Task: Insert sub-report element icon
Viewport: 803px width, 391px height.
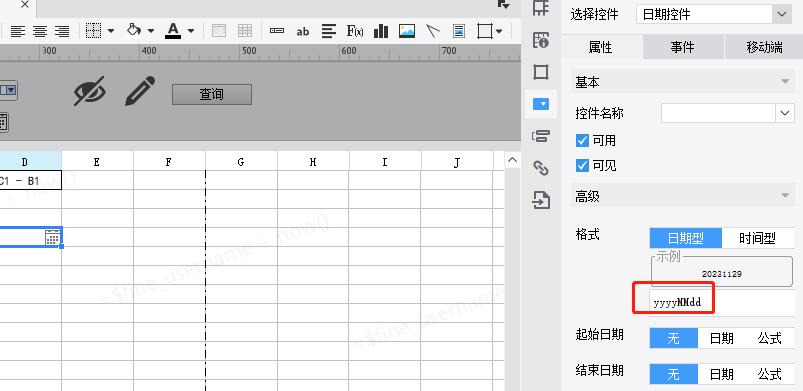Action: [x=459, y=31]
